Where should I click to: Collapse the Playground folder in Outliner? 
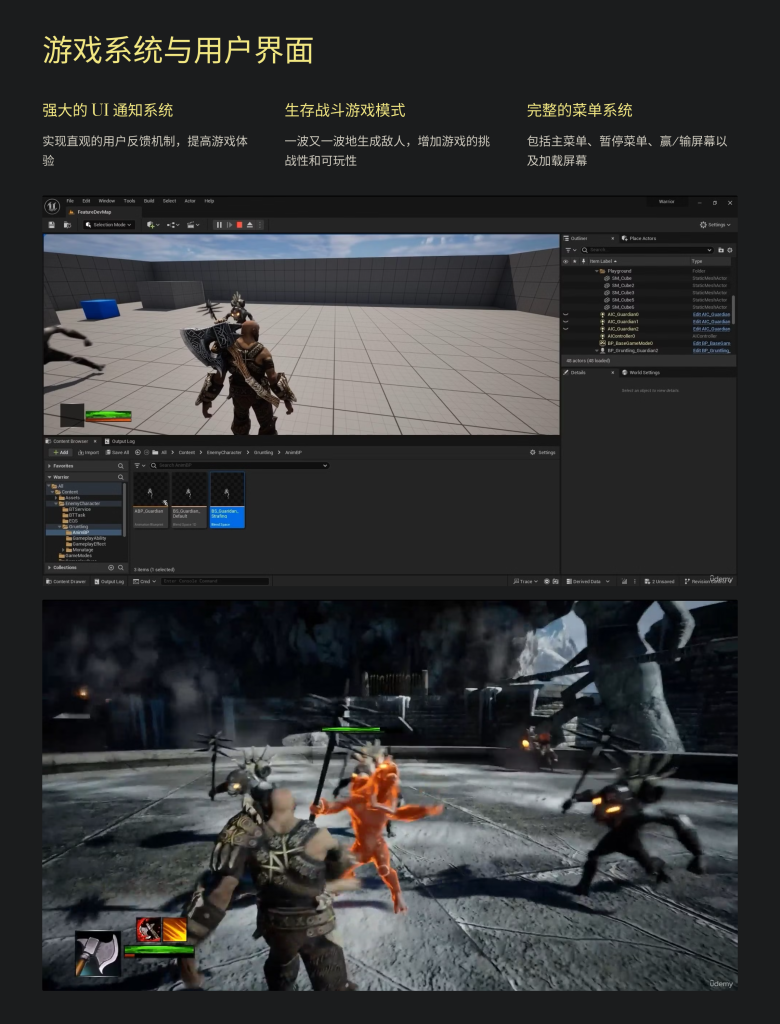tap(596, 271)
